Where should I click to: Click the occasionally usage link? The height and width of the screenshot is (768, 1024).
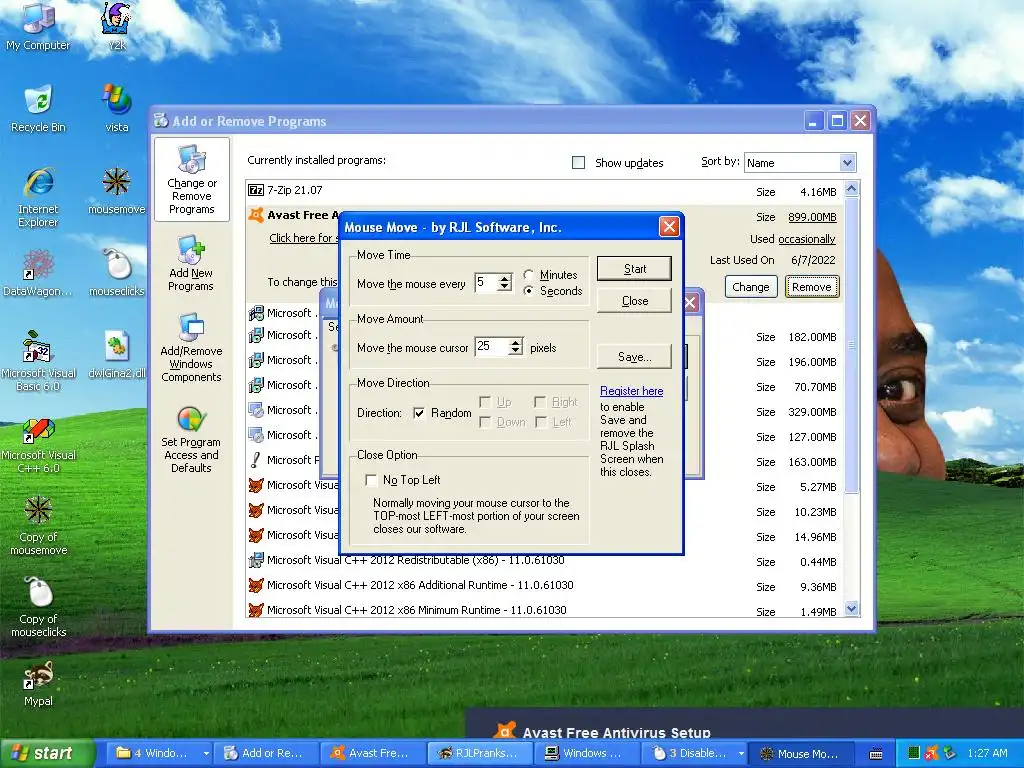807,239
